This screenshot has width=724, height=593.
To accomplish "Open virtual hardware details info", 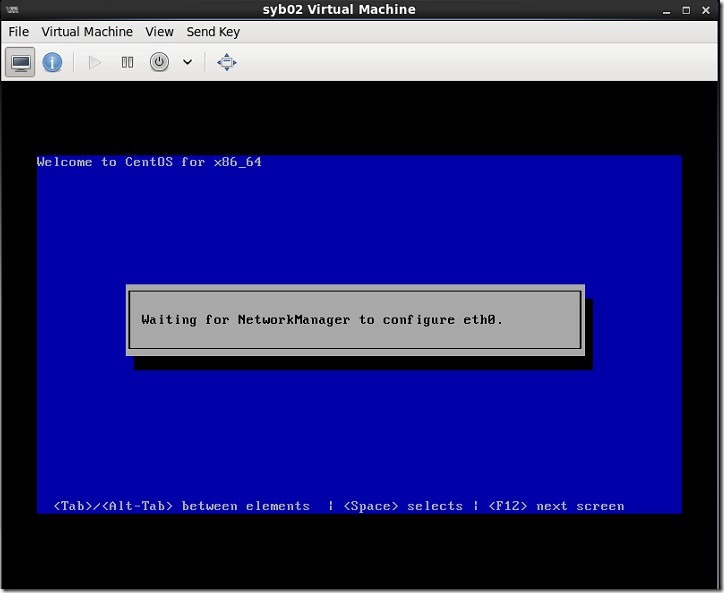I will [52, 62].
